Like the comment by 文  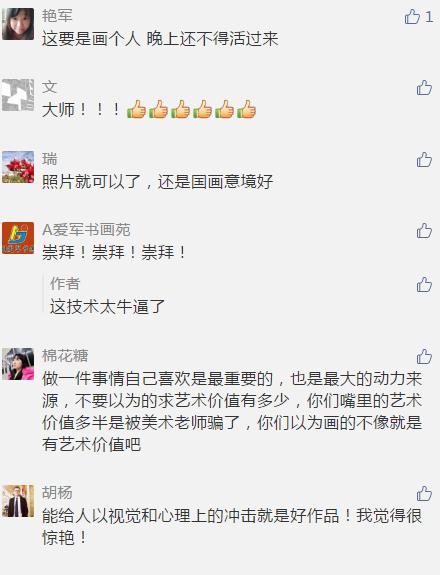tap(424, 88)
